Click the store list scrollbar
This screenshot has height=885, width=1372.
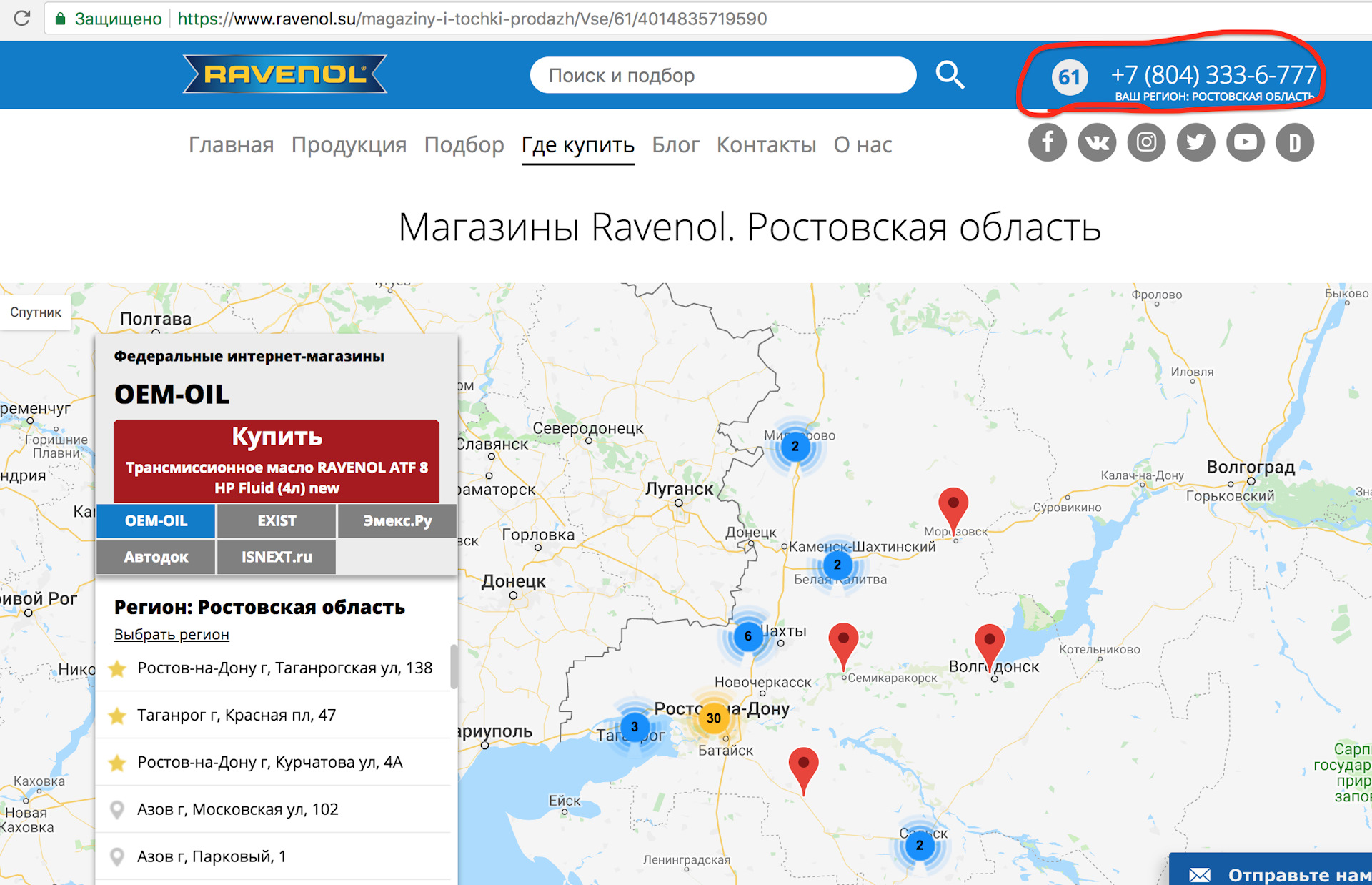(x=453, y=667)
